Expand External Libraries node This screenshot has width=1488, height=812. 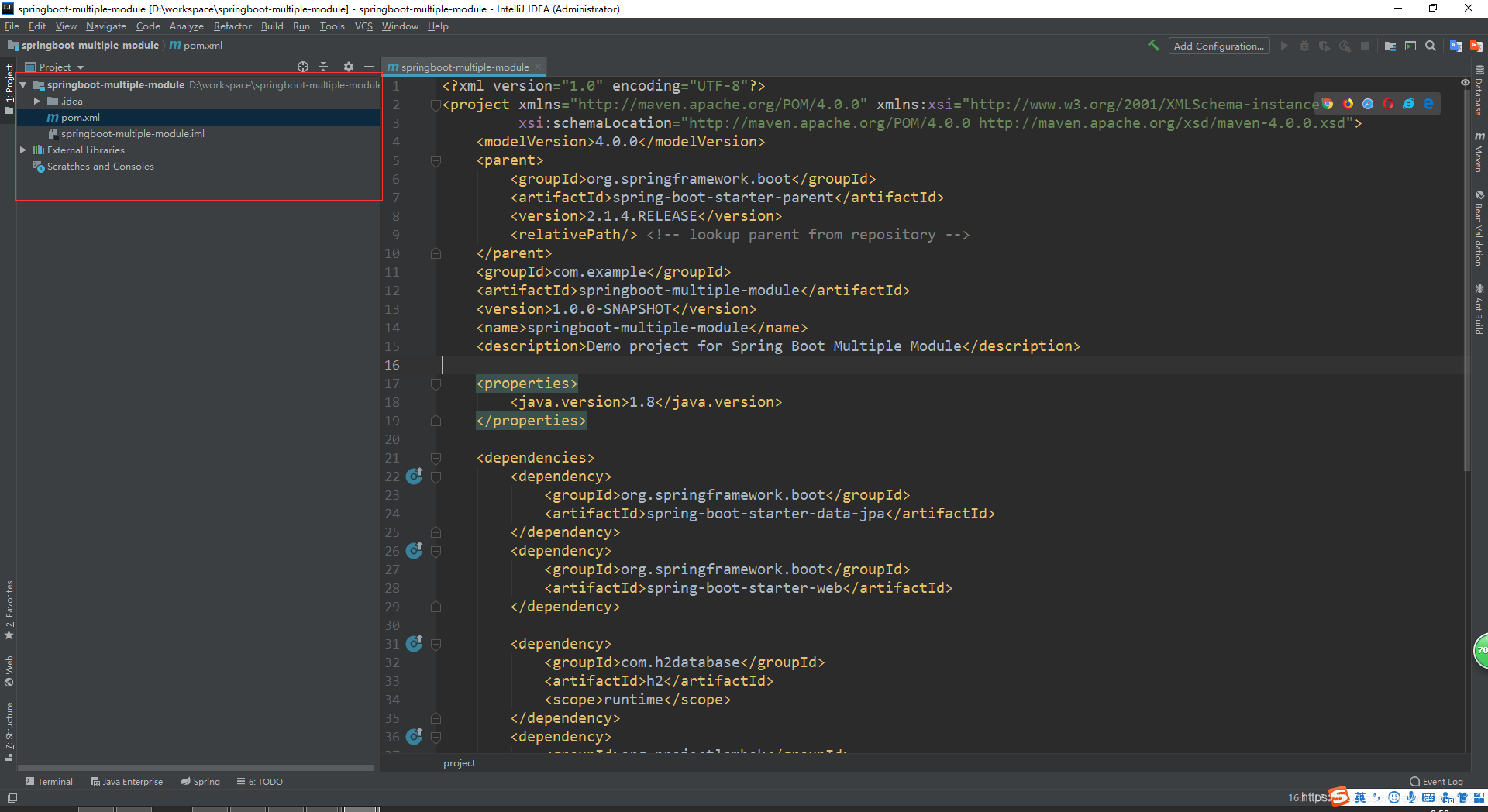pos(23,150)
